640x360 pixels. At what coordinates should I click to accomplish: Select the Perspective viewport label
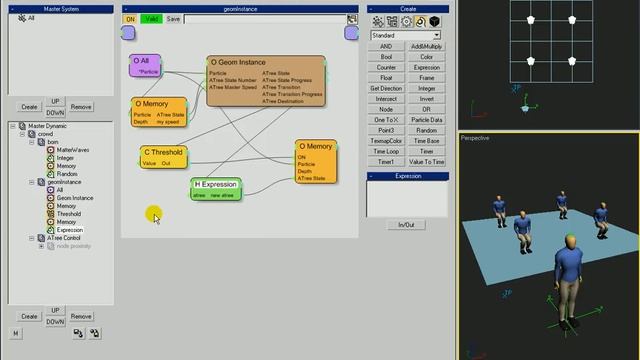(475, 138)
